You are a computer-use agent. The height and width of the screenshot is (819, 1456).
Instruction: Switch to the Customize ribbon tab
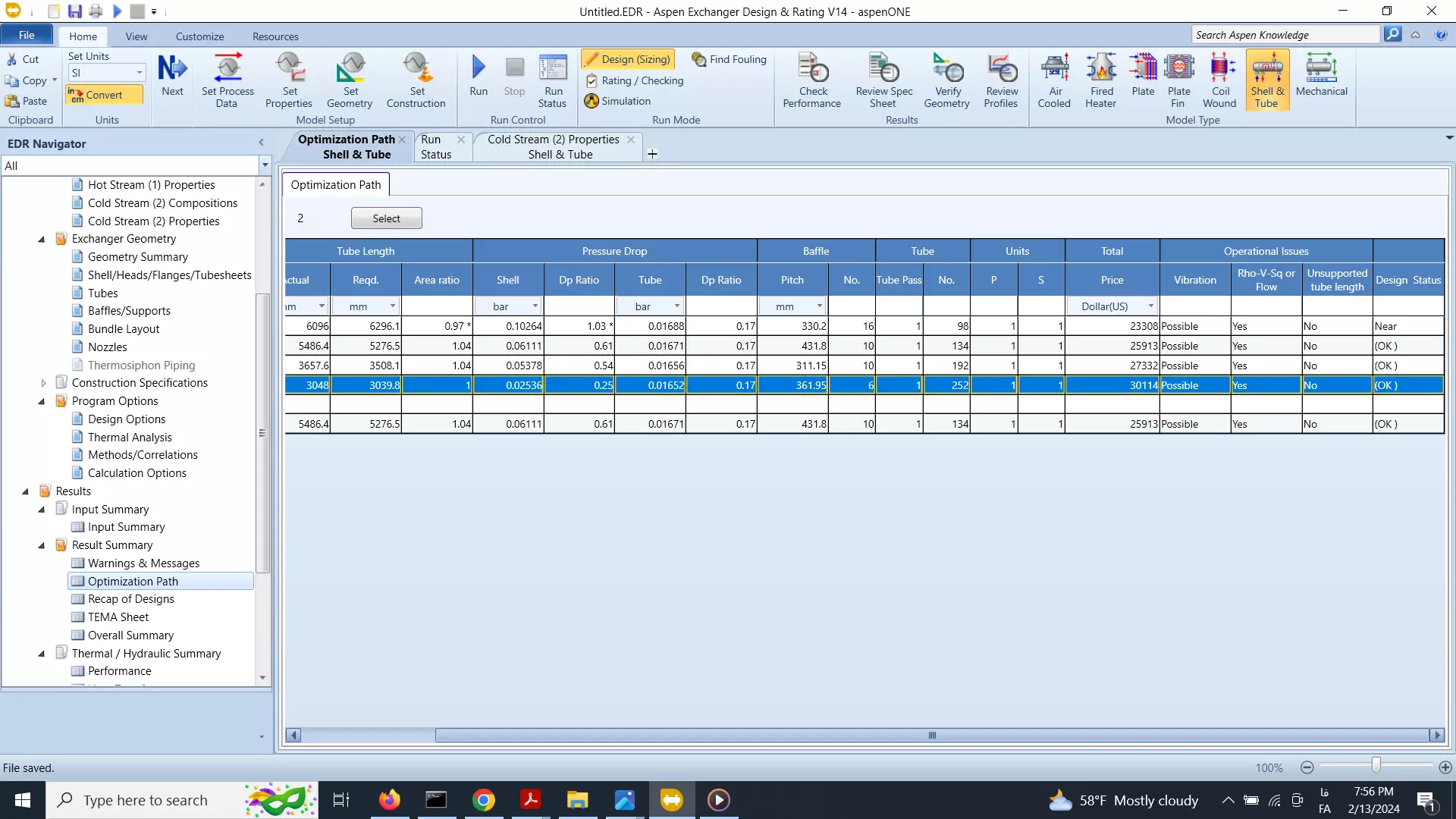199,36
